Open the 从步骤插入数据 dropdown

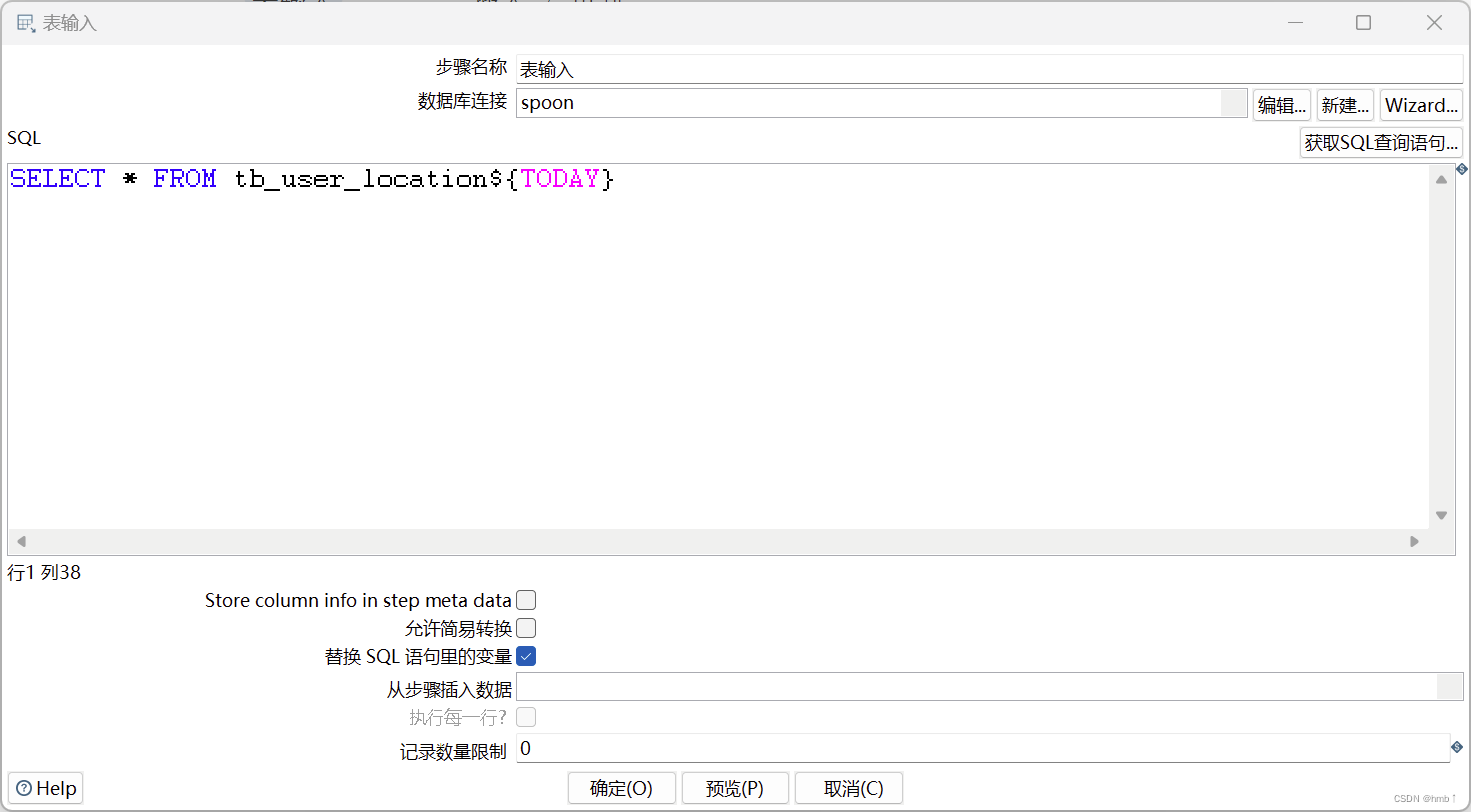click(x=1450, y=686)
